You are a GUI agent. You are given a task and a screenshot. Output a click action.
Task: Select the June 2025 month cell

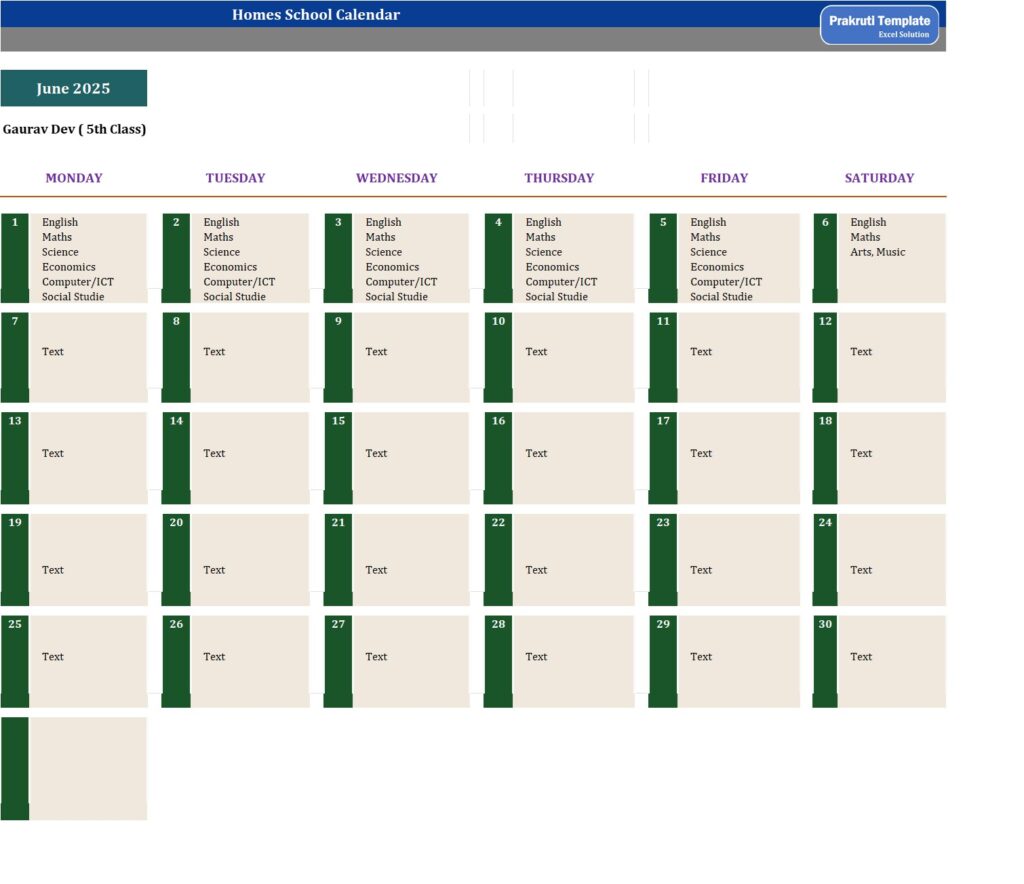coord(73,88)
